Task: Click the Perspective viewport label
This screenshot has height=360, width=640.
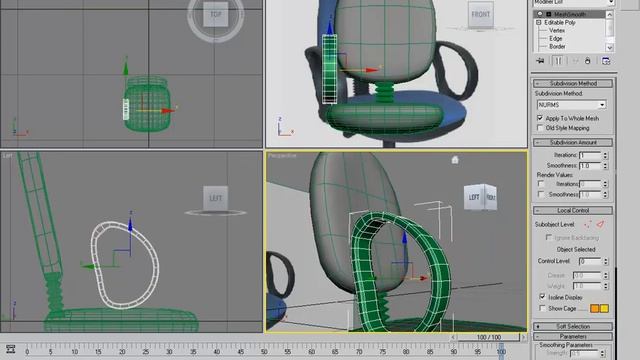Action: 282,156
